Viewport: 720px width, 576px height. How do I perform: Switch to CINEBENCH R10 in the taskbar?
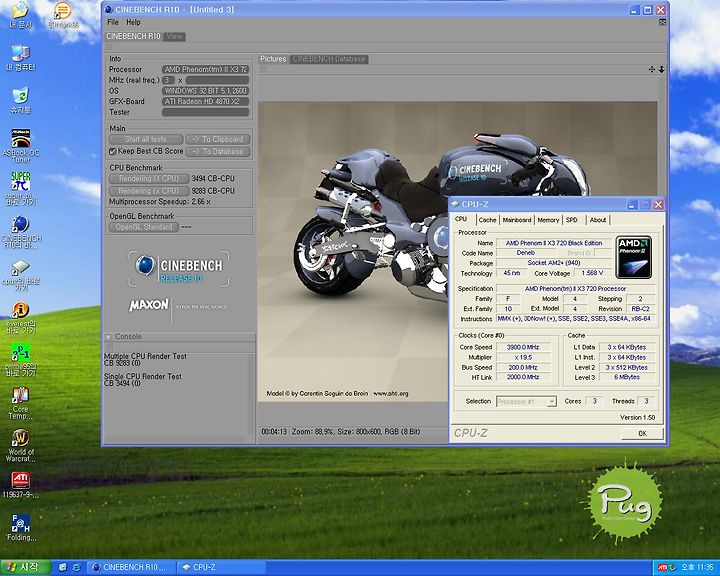tap(131, 568)
